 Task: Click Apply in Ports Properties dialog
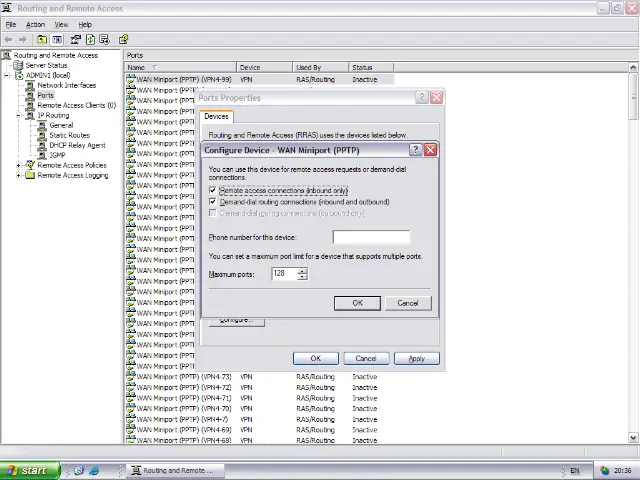pyautogui.click(x=417, y=358)
